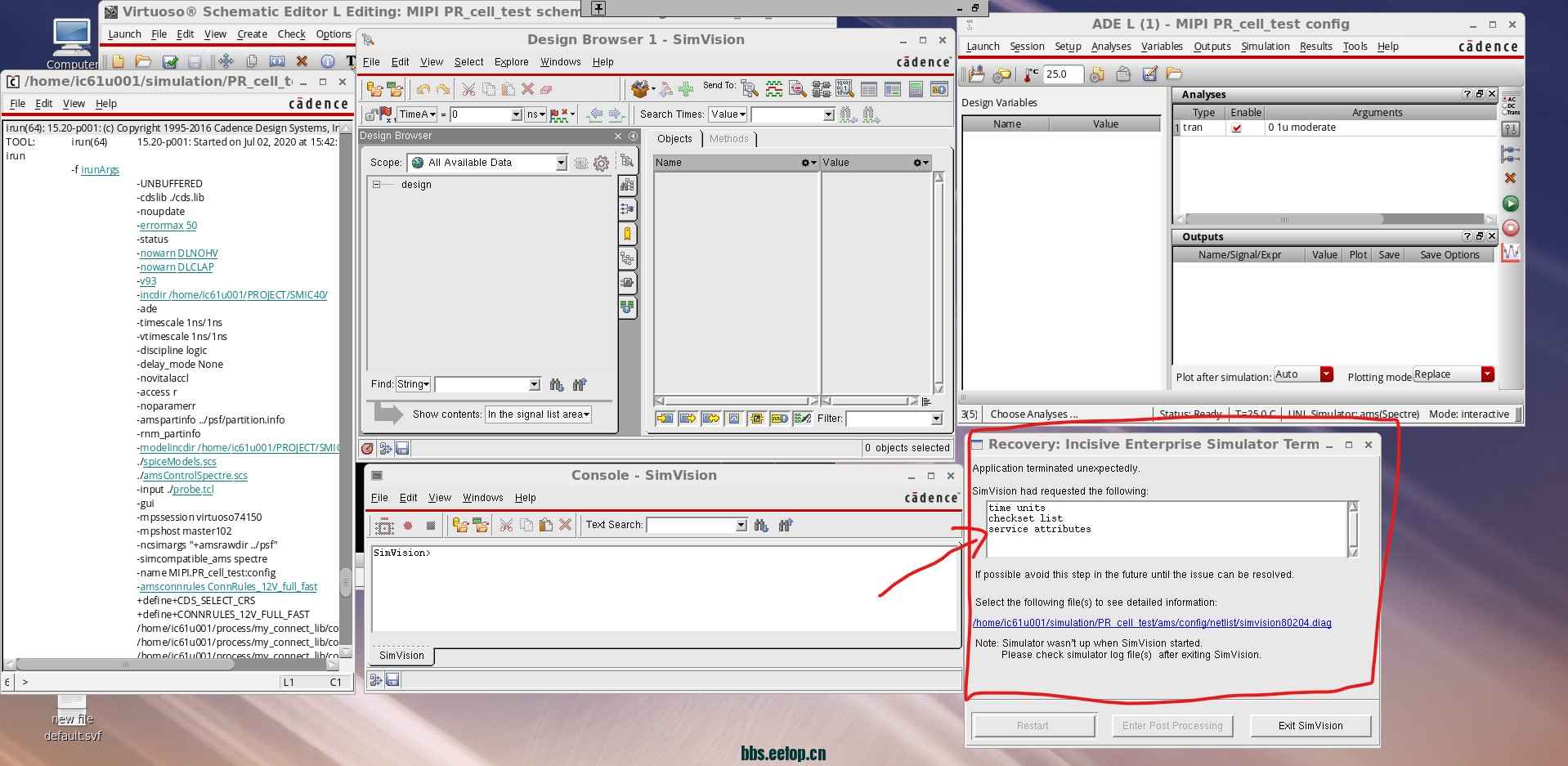This screenshot has width=1568, height=766.
Task: Open simvision80204.diag file link
Action: 1152,623
